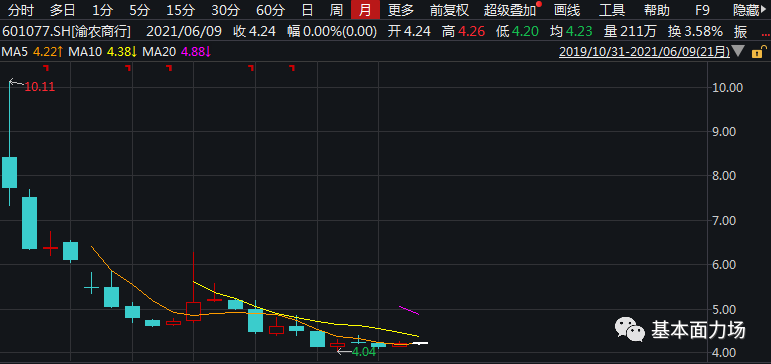The width and height of the screenshot is (771, 364).
Task: Click the 换 3.58% turnover value
Action: click(x=695, y=32)
